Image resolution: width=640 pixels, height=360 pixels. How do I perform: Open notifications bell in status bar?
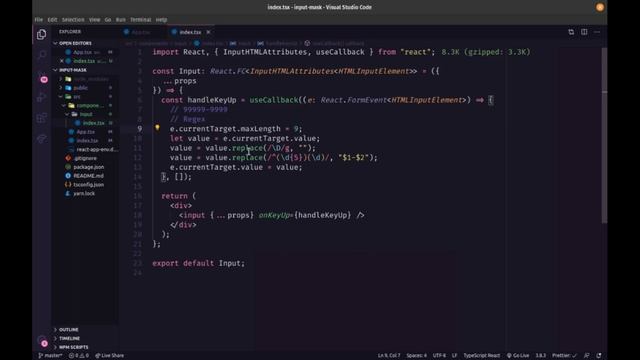[599, 356]
